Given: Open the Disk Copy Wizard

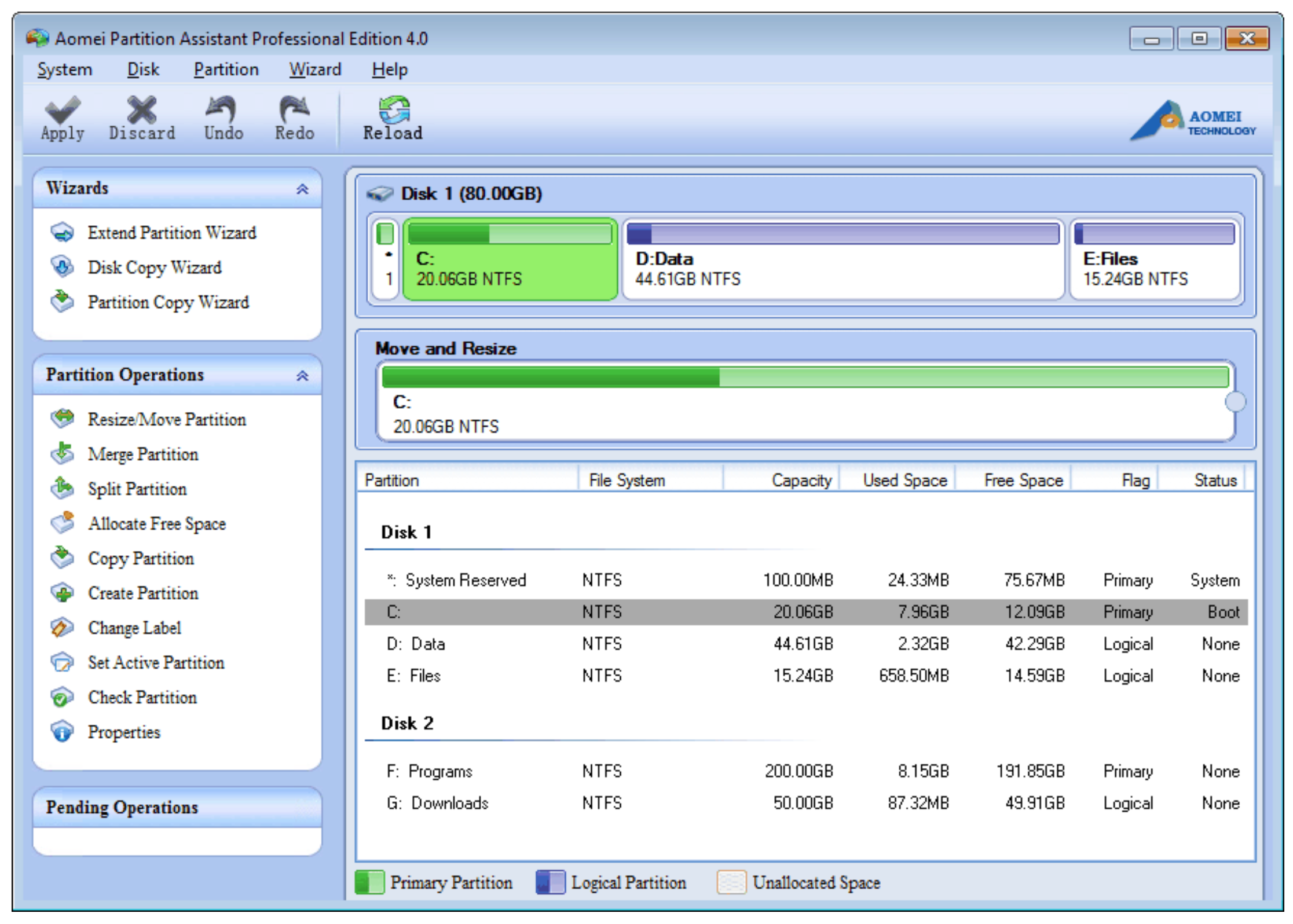Looking at the screenshot, I should (154, 267).
